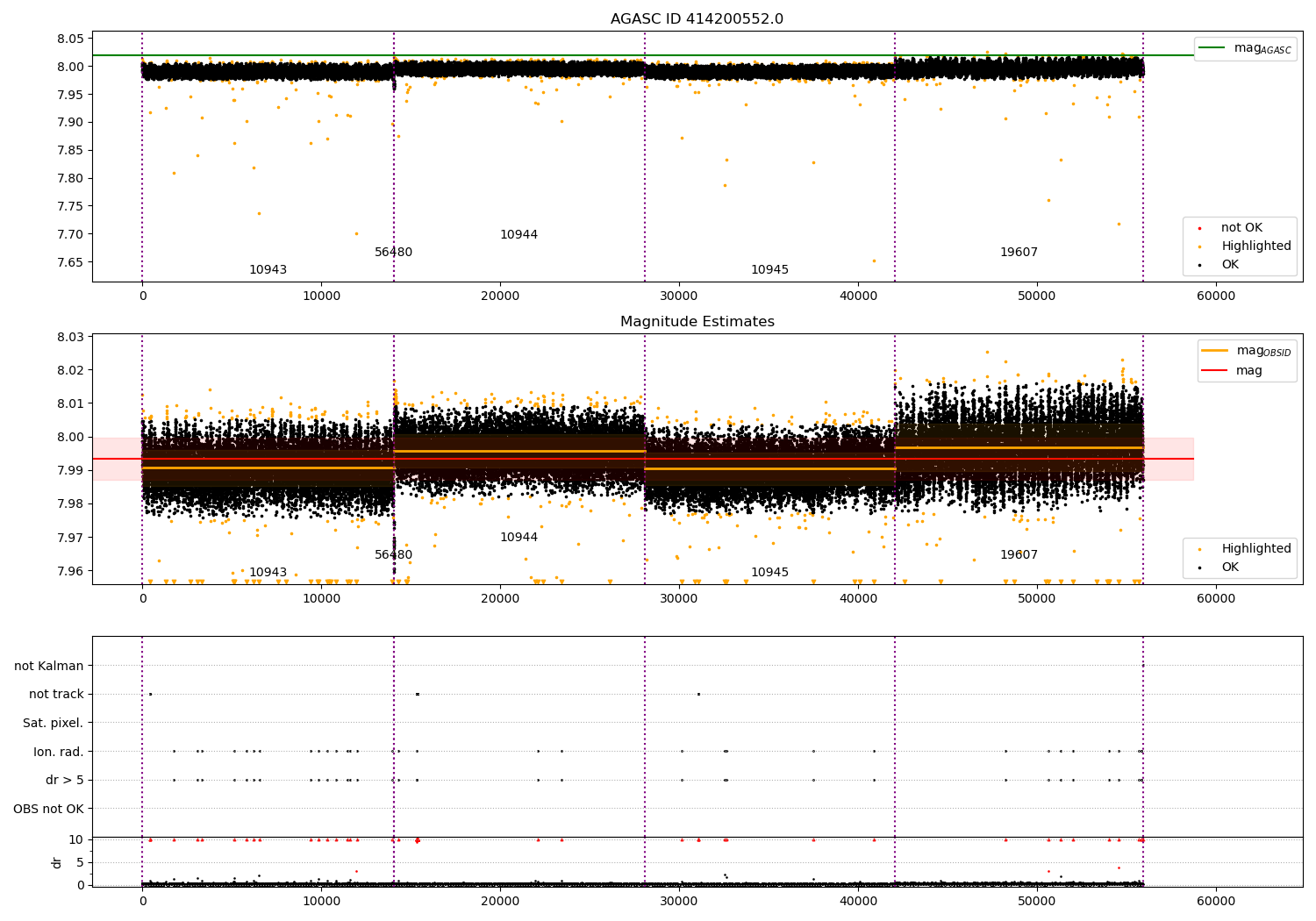Screen dimensions: 1316x921
Task: Click x-axis tick 10000 under the top plot
Action: point(321,297)
